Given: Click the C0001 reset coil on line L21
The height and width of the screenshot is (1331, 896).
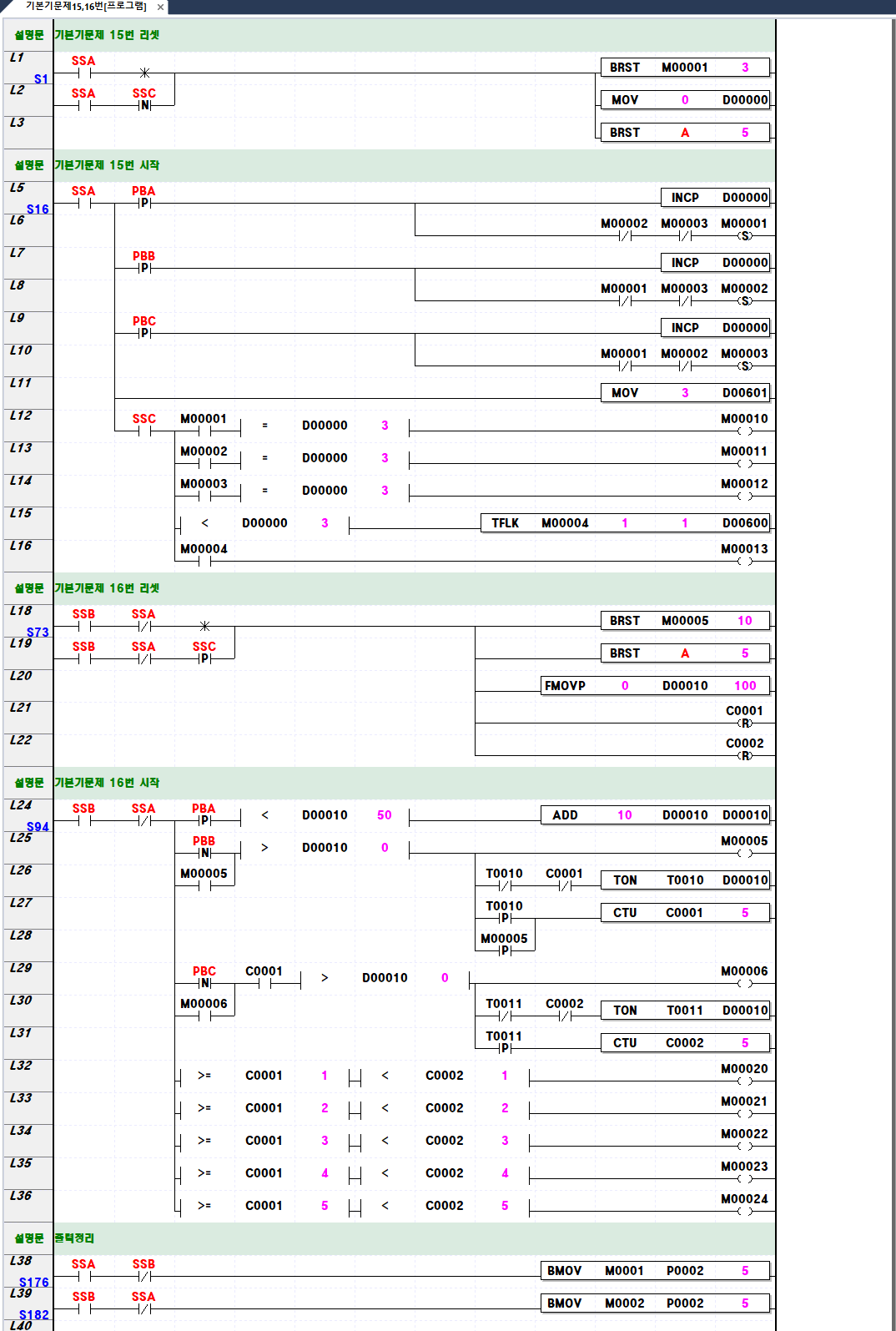Looking at the screenshot, I should coord(745,723).
